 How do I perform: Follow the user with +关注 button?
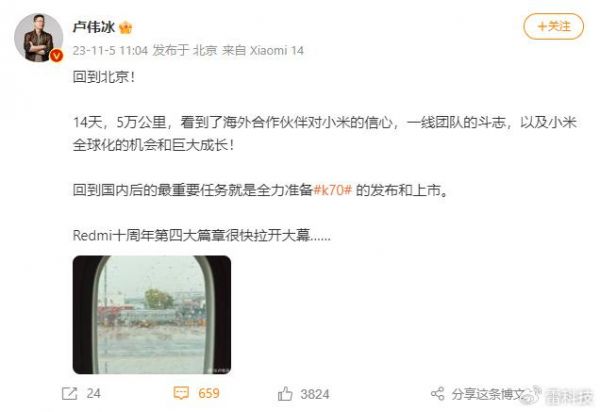553,26
